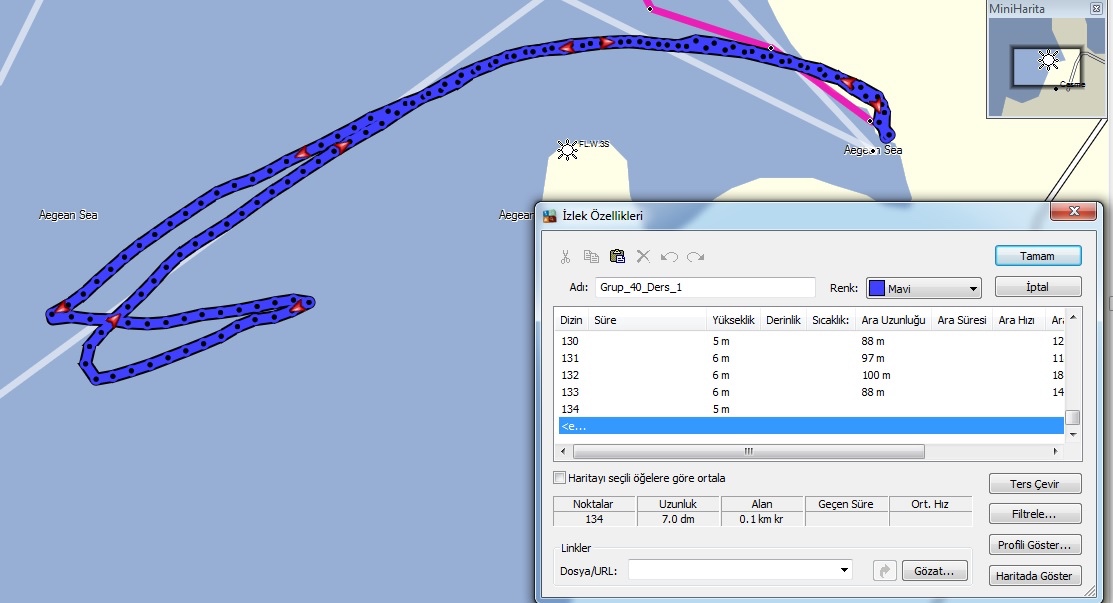Confirm the dialog with the Tamam button

click(x=1038, y=256)
